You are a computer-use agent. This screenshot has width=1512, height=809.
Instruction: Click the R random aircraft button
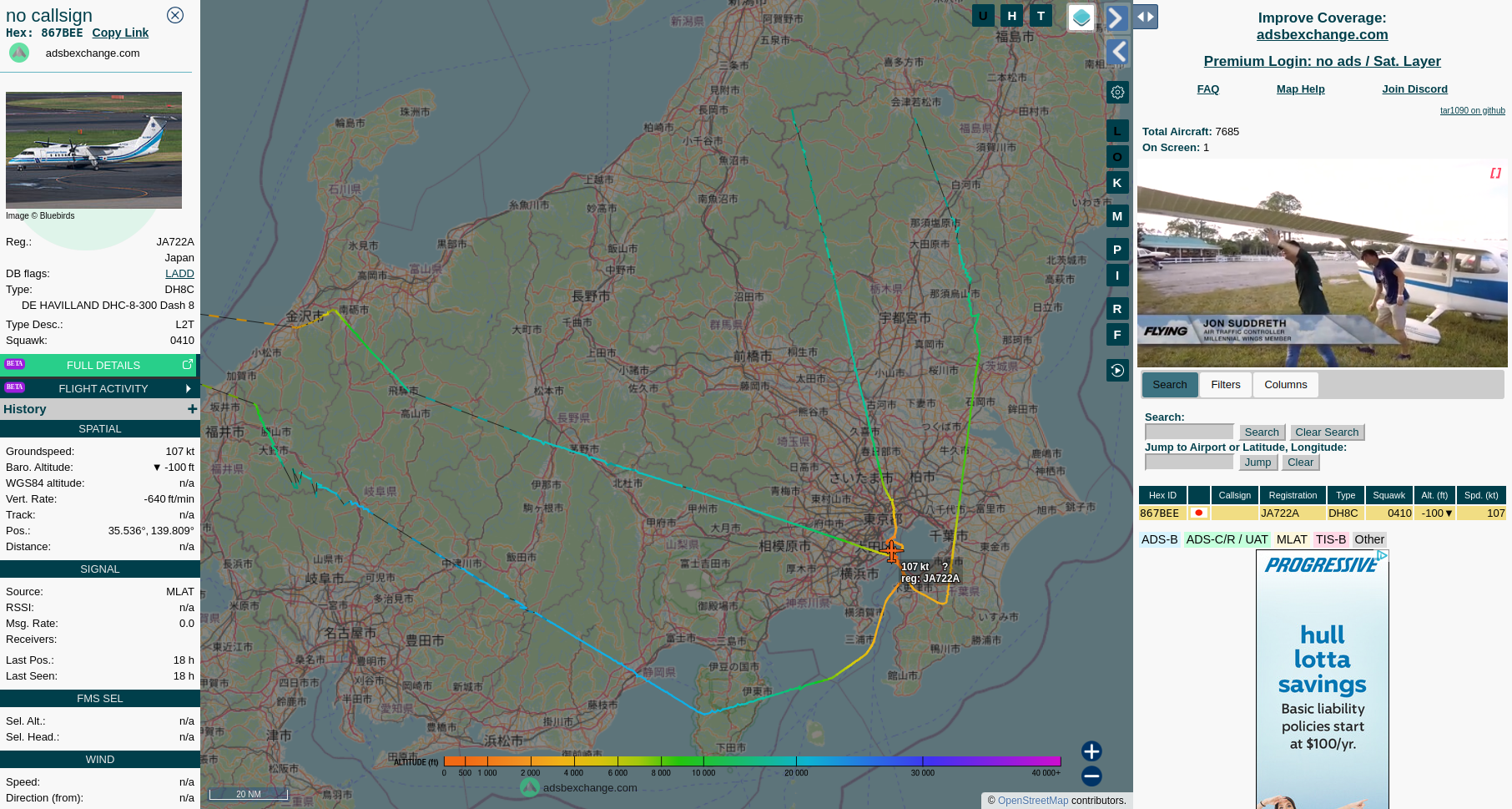(x=1117, y=309)
